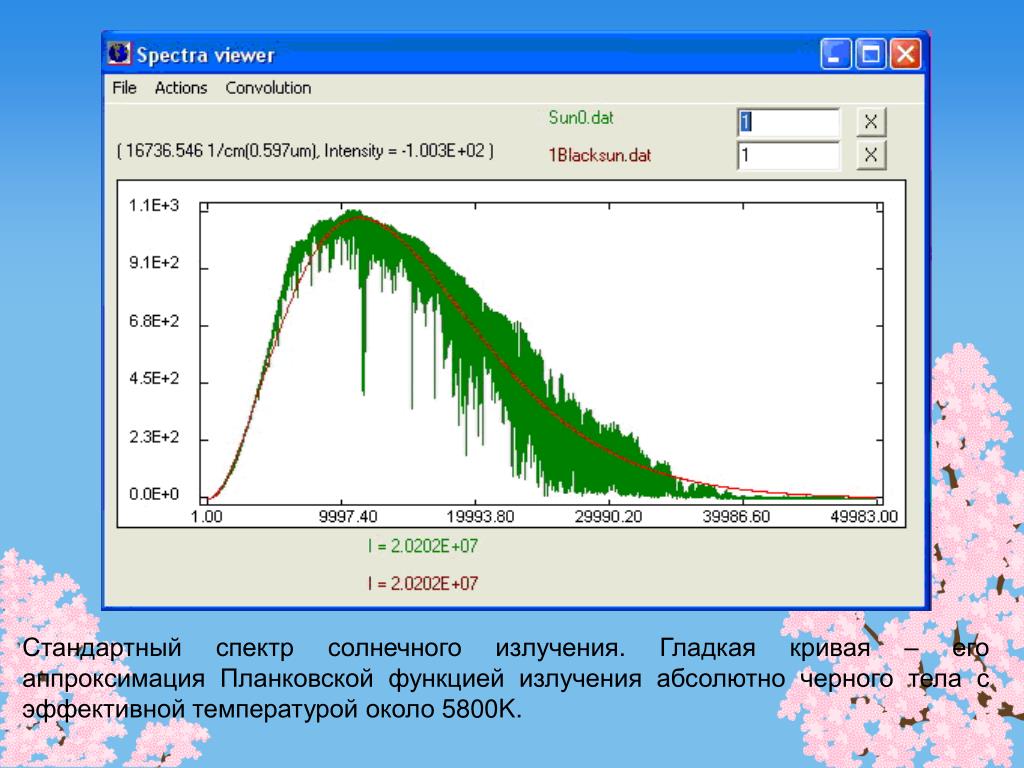Image resolution: width=1024 pixels, height=768 pixels.
Task: Click the 9.1E+2 y-axis label
Action: [153, 263]
